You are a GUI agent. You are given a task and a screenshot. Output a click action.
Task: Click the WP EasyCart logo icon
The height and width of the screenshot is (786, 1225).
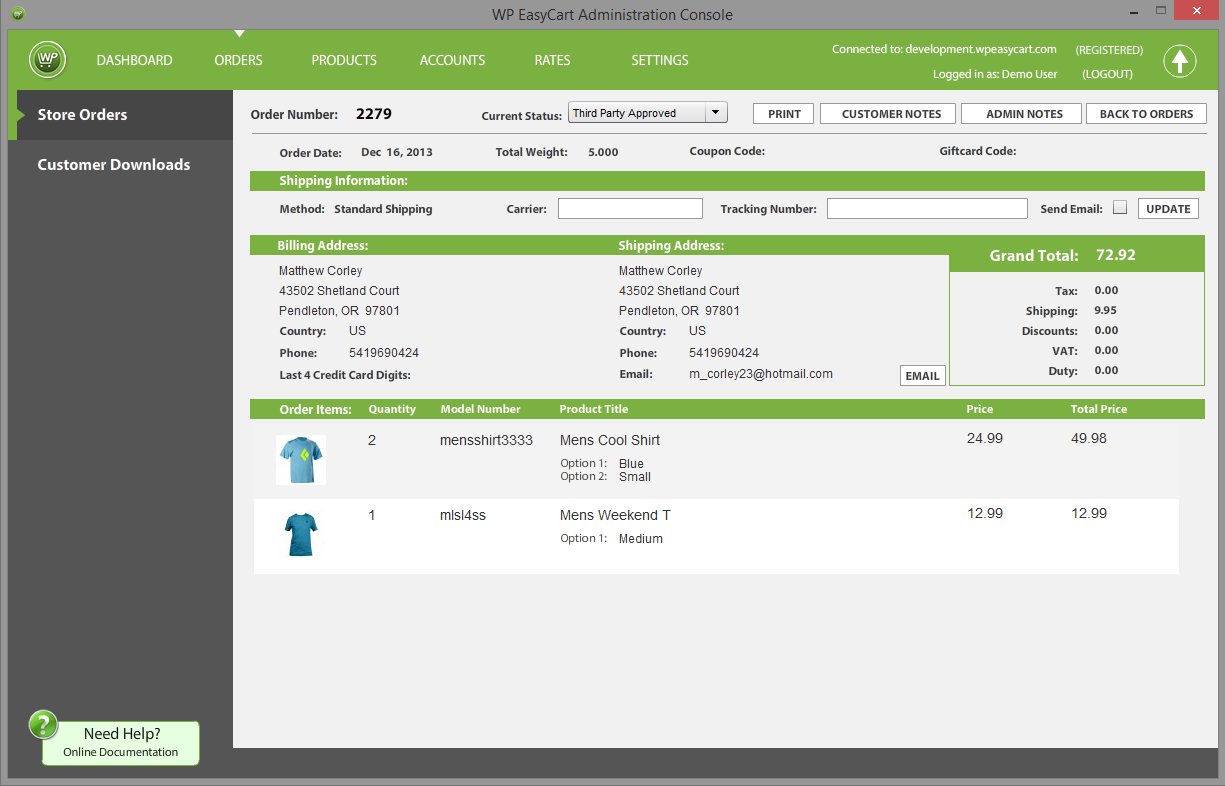pos(47,60)
